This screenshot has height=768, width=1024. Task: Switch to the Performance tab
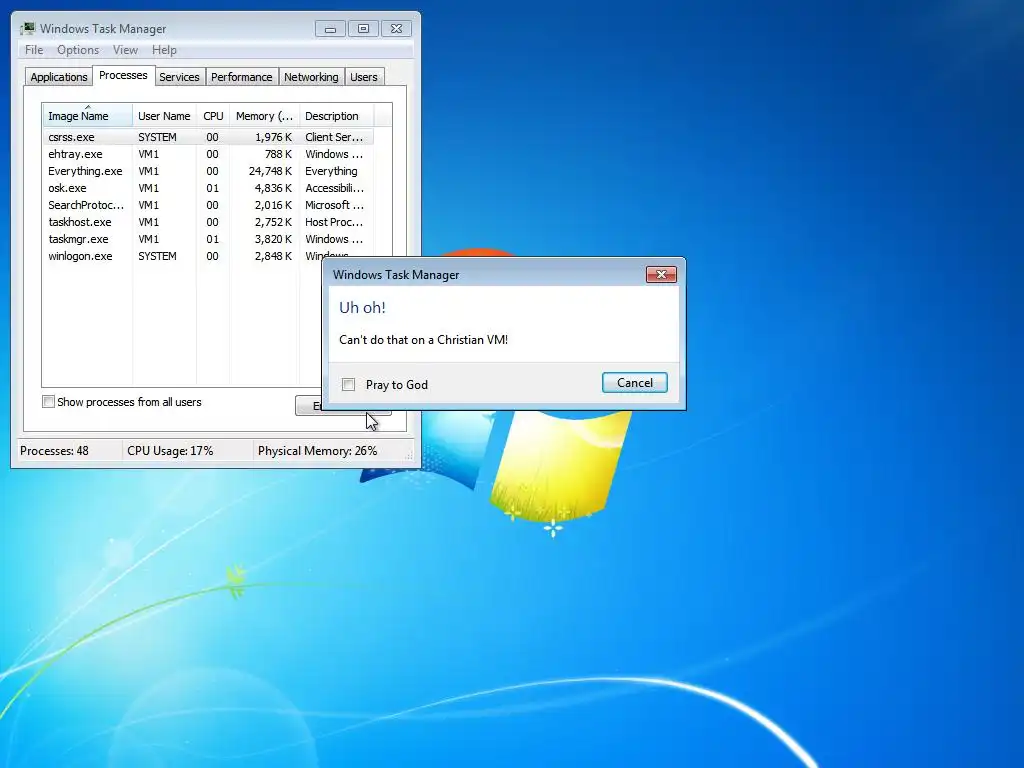coord(241,77)
